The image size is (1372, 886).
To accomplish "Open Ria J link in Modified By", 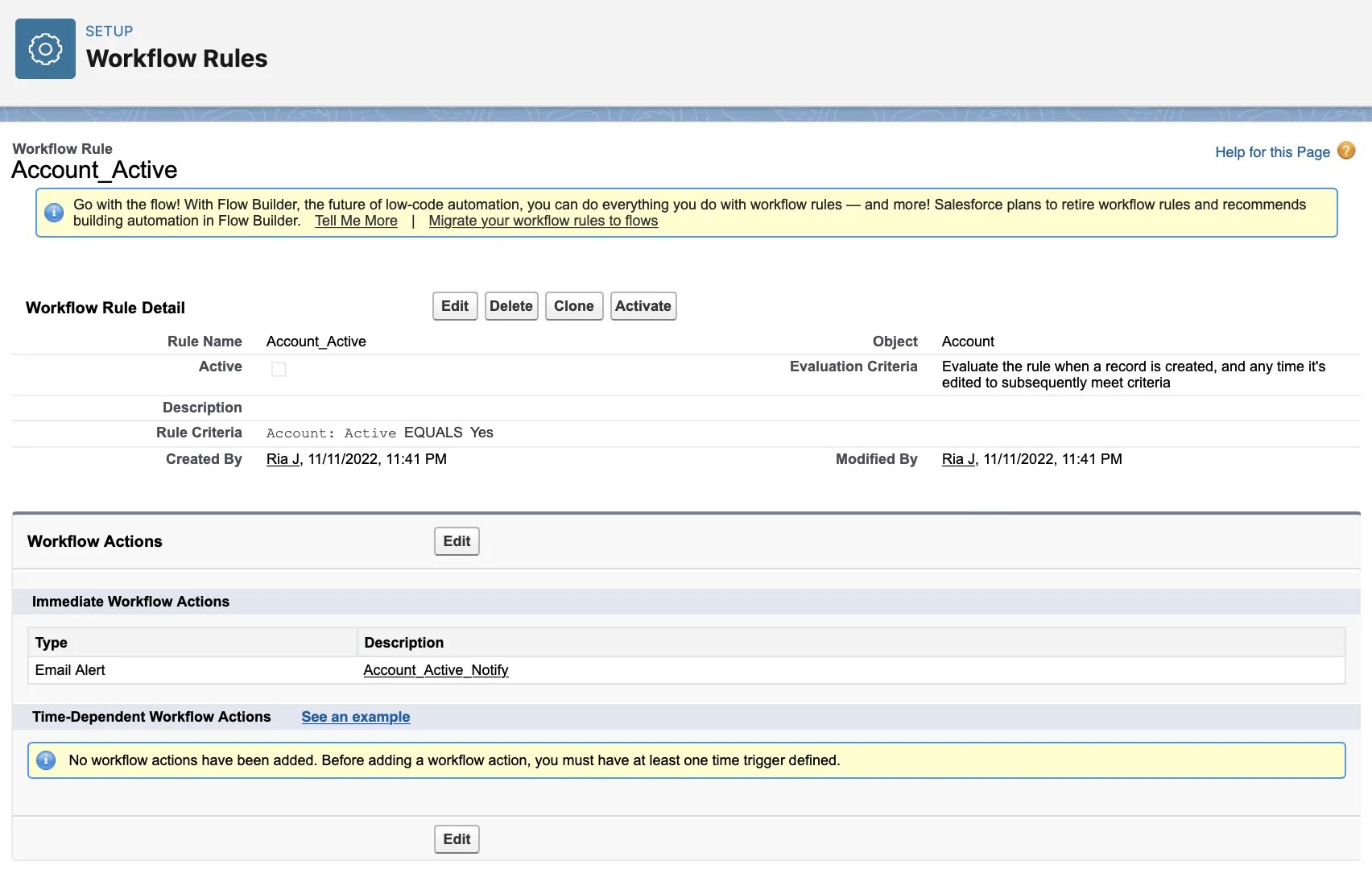I will 958,459.
